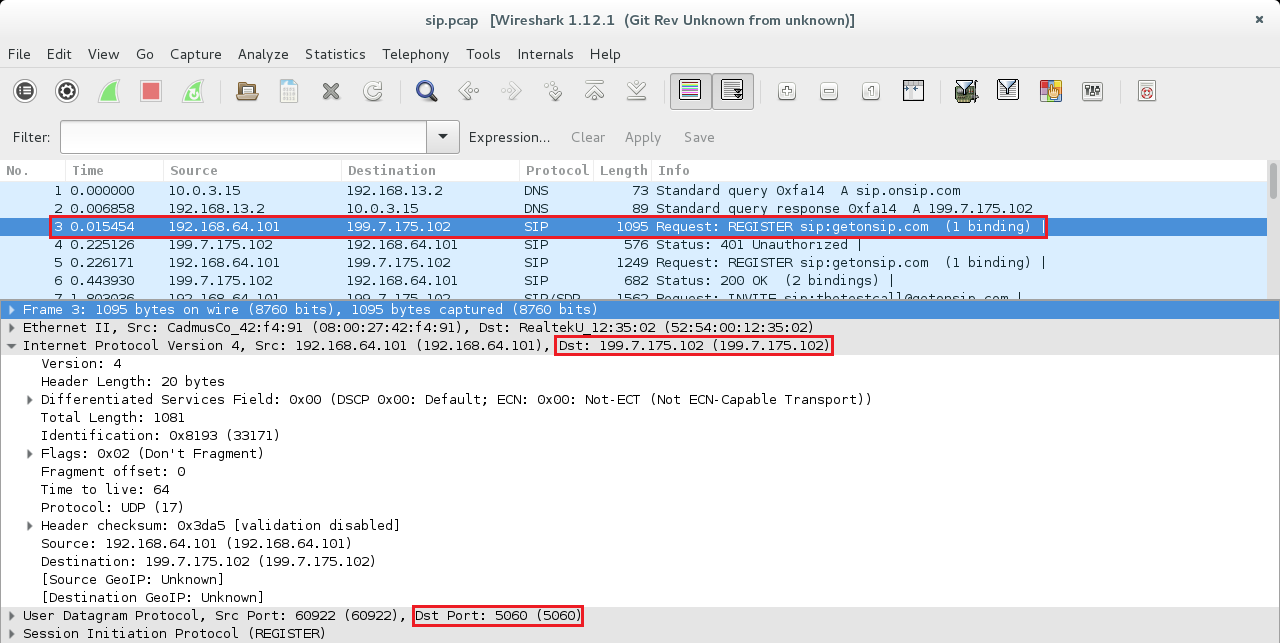
Task: Click the Apply filter button
Action: pos(643,137)
